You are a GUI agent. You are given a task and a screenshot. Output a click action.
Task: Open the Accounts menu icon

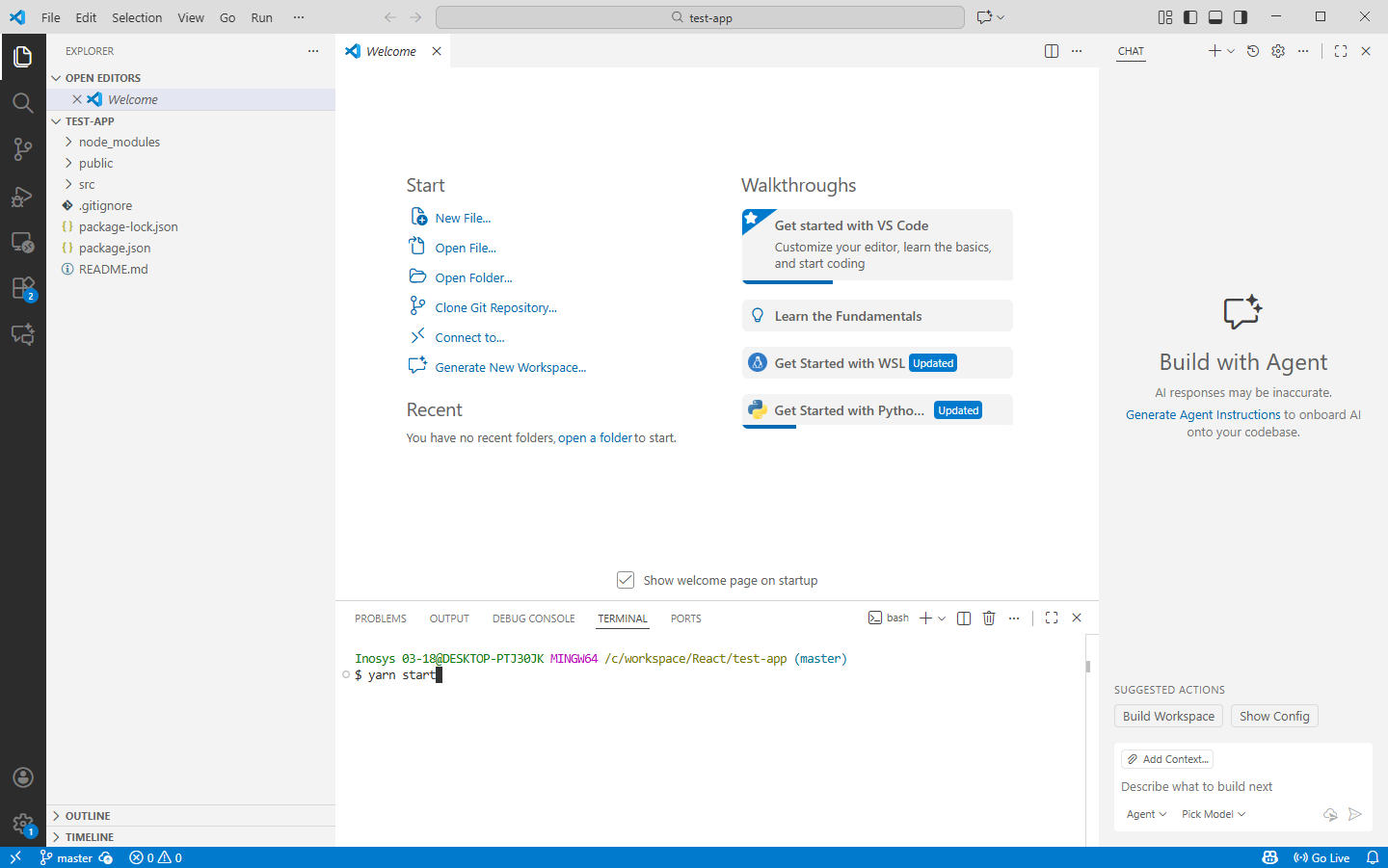tap(23, 777)
